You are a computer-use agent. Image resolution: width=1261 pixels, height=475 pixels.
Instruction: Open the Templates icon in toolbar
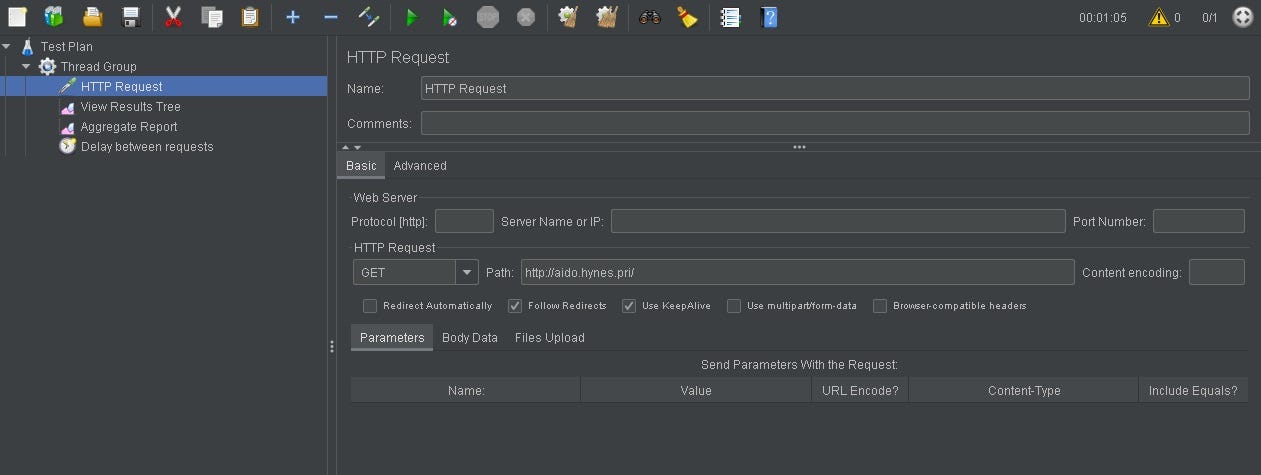[x=54, y=17]
